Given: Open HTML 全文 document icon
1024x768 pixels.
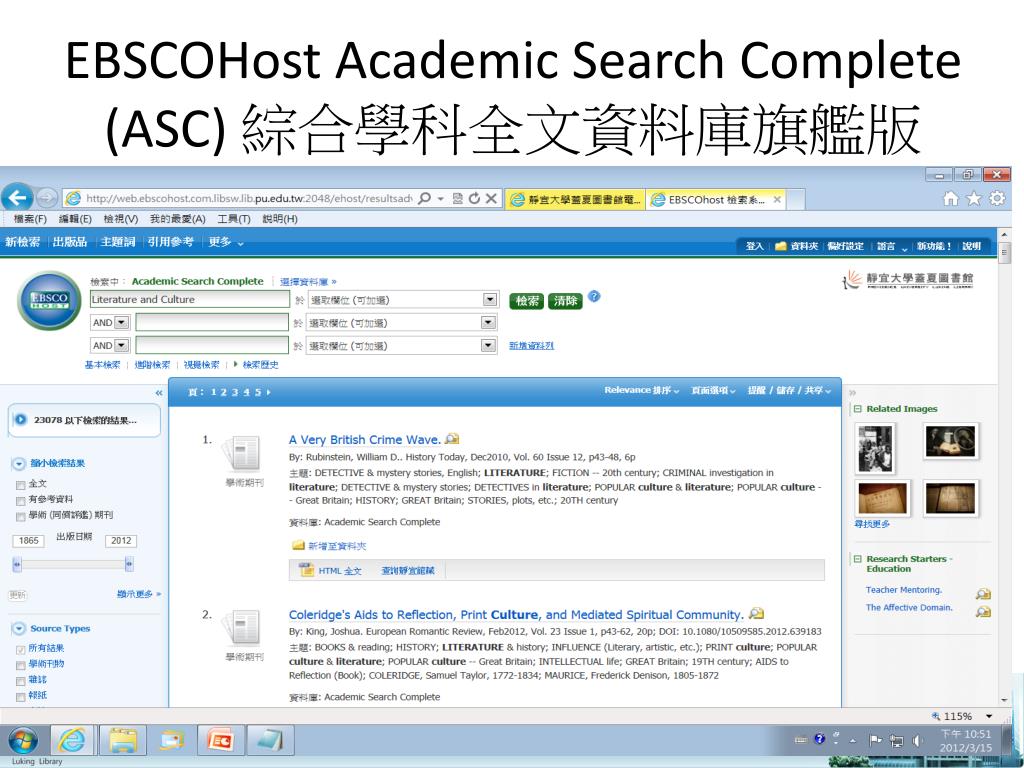Looking at the screenshot, I should (x=306, y=569).
